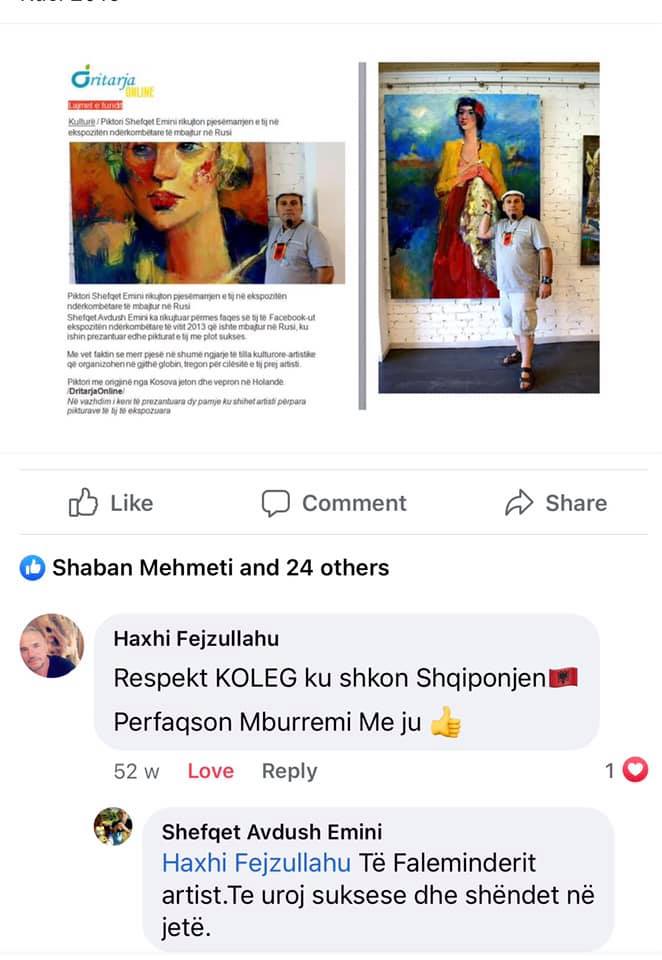Open the painting with woman in yellow jacket
662x960 pixels.
(489, 227)
